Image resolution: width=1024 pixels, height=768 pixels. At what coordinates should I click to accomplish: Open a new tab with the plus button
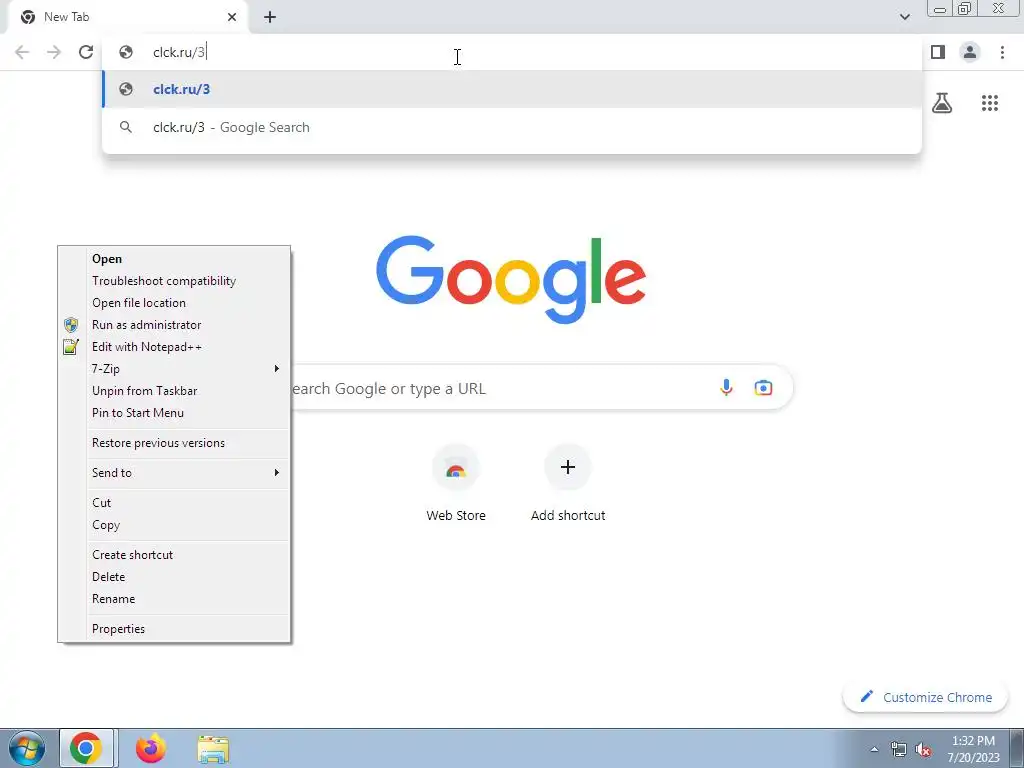click(x=270, y=18)
